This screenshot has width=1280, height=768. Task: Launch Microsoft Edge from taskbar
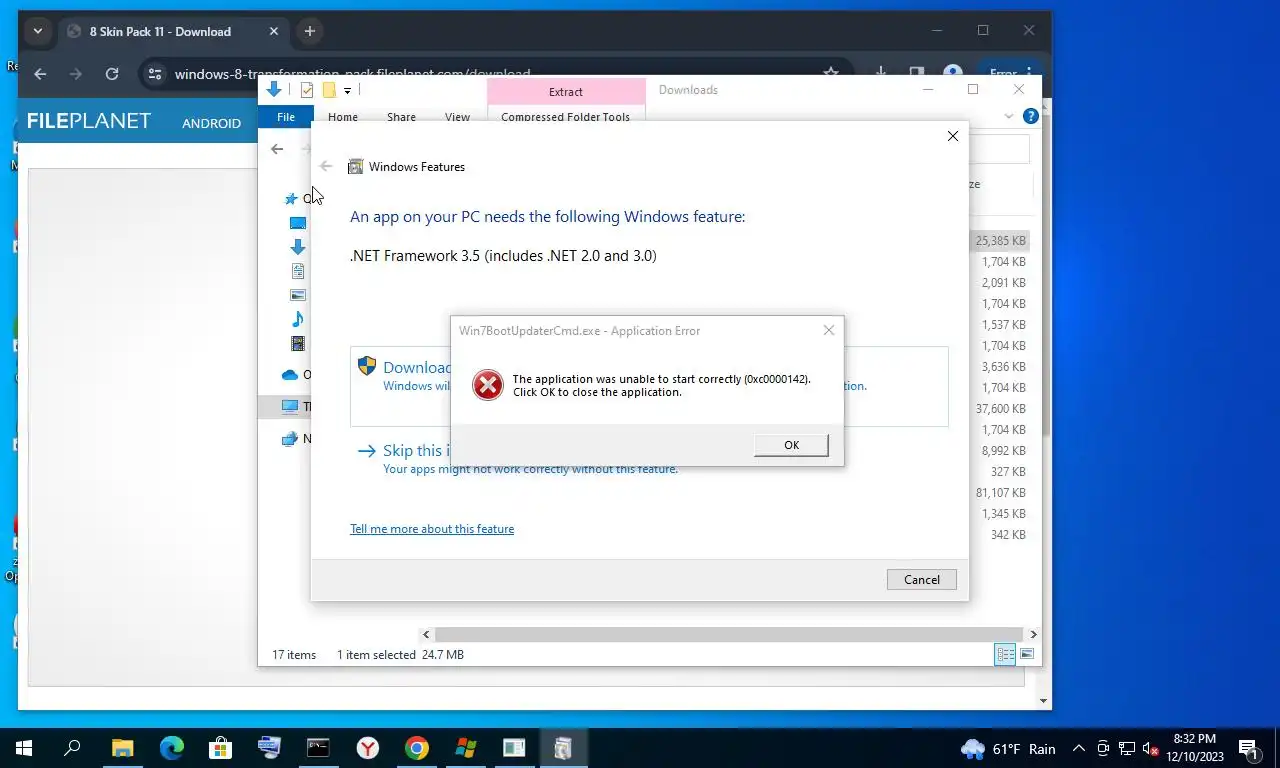pyautogui.click(x=171, y=748)
